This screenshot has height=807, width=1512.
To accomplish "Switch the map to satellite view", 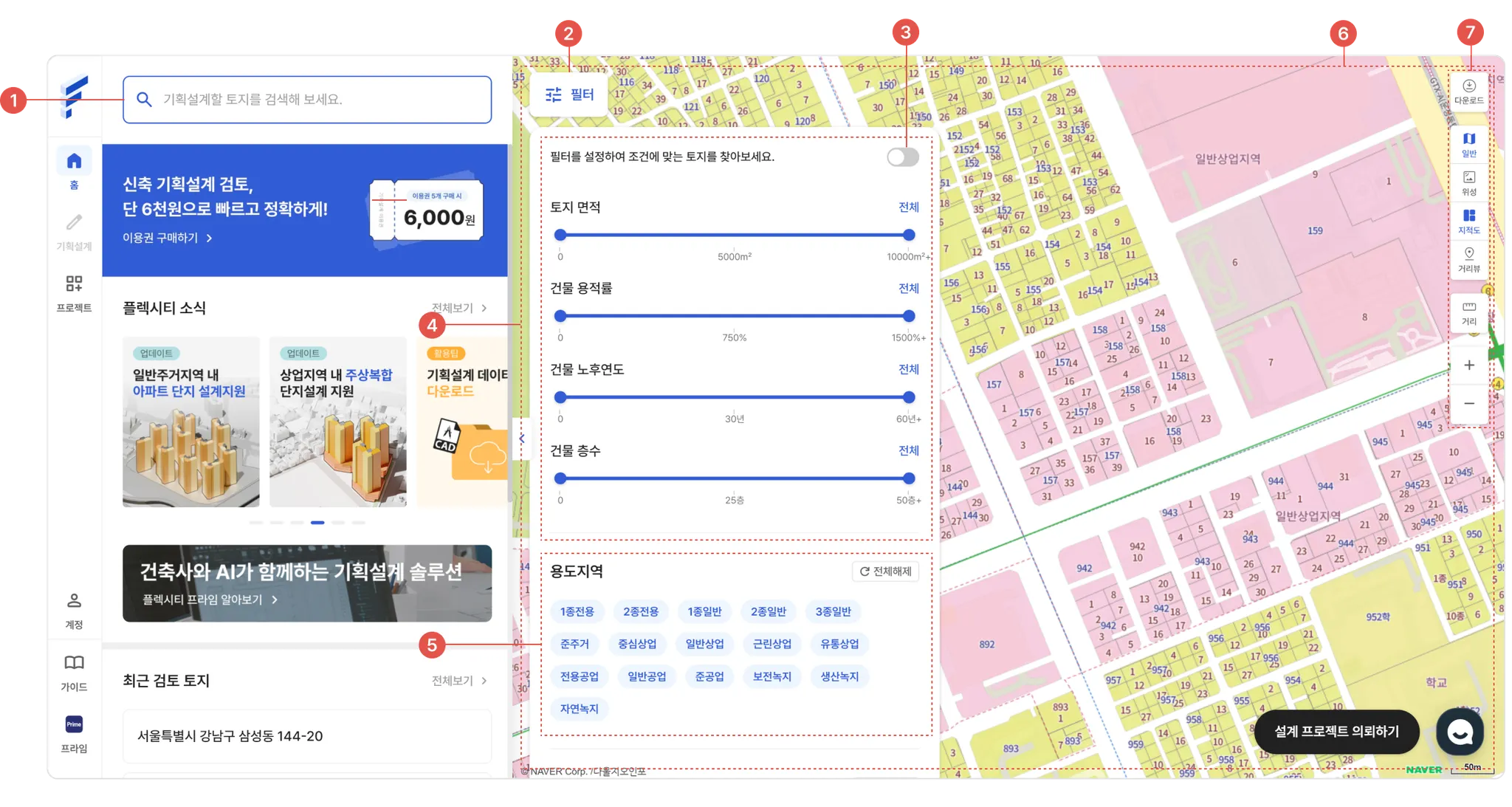I will [x=1468, y=182].
